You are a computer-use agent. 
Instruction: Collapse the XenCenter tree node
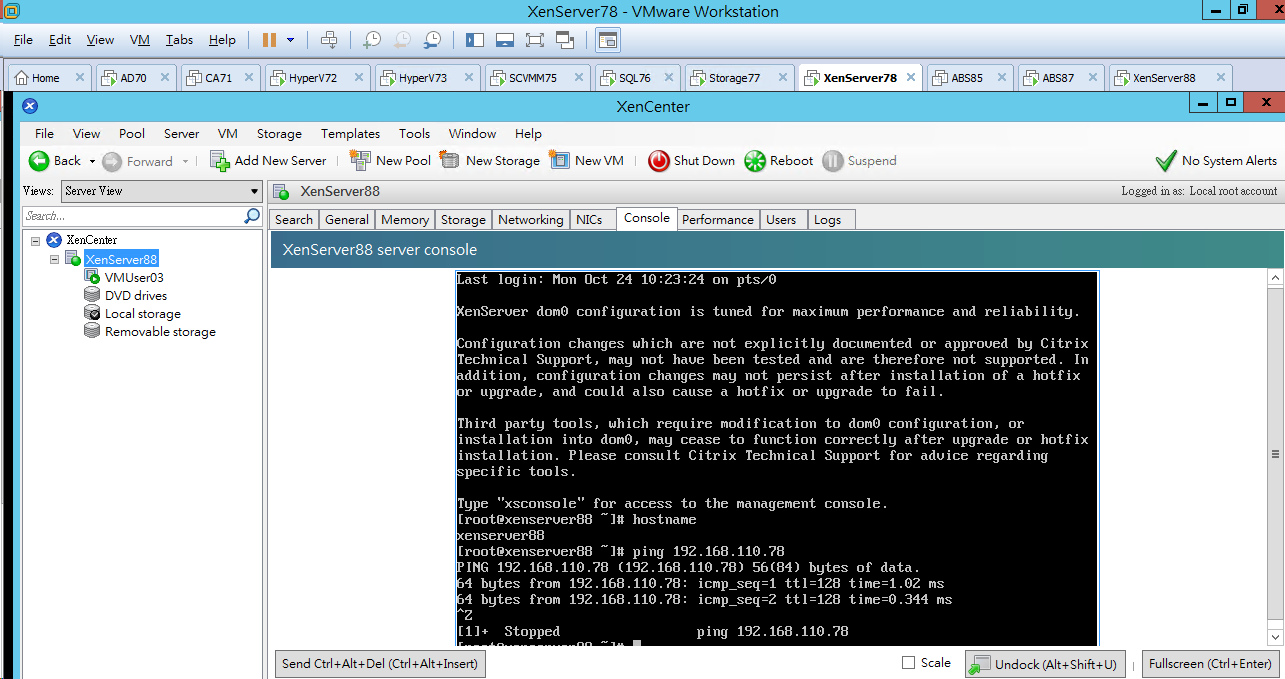tap(36, 241)
